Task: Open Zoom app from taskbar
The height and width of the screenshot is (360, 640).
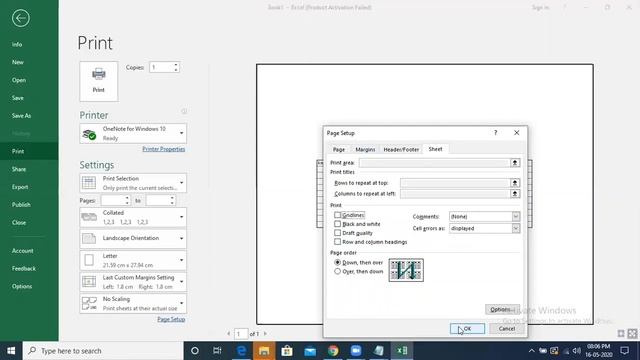Action: 356,351
